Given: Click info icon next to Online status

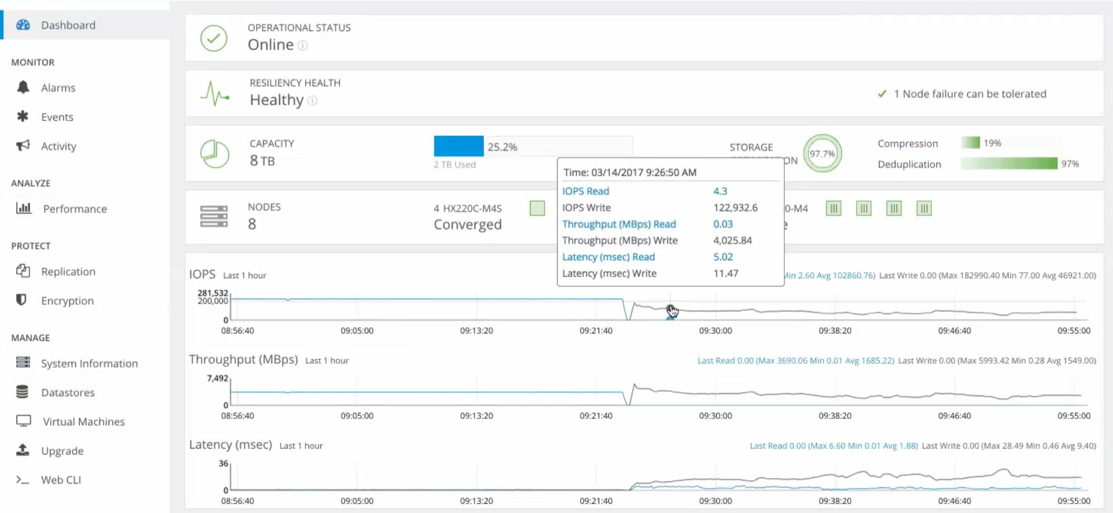Looking at the screenshot, I should 303,46.
